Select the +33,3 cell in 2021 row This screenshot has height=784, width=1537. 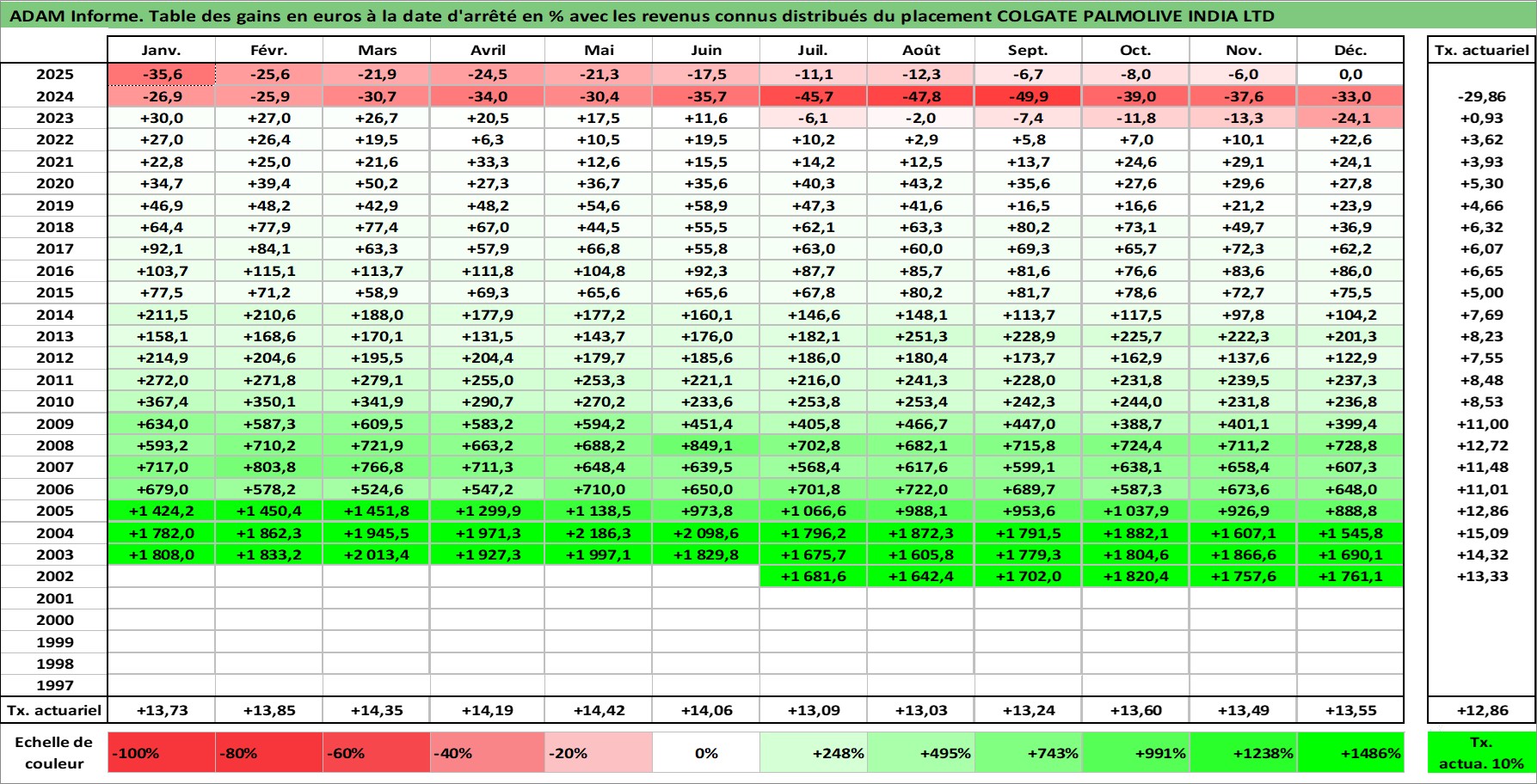tap(488, 162)
